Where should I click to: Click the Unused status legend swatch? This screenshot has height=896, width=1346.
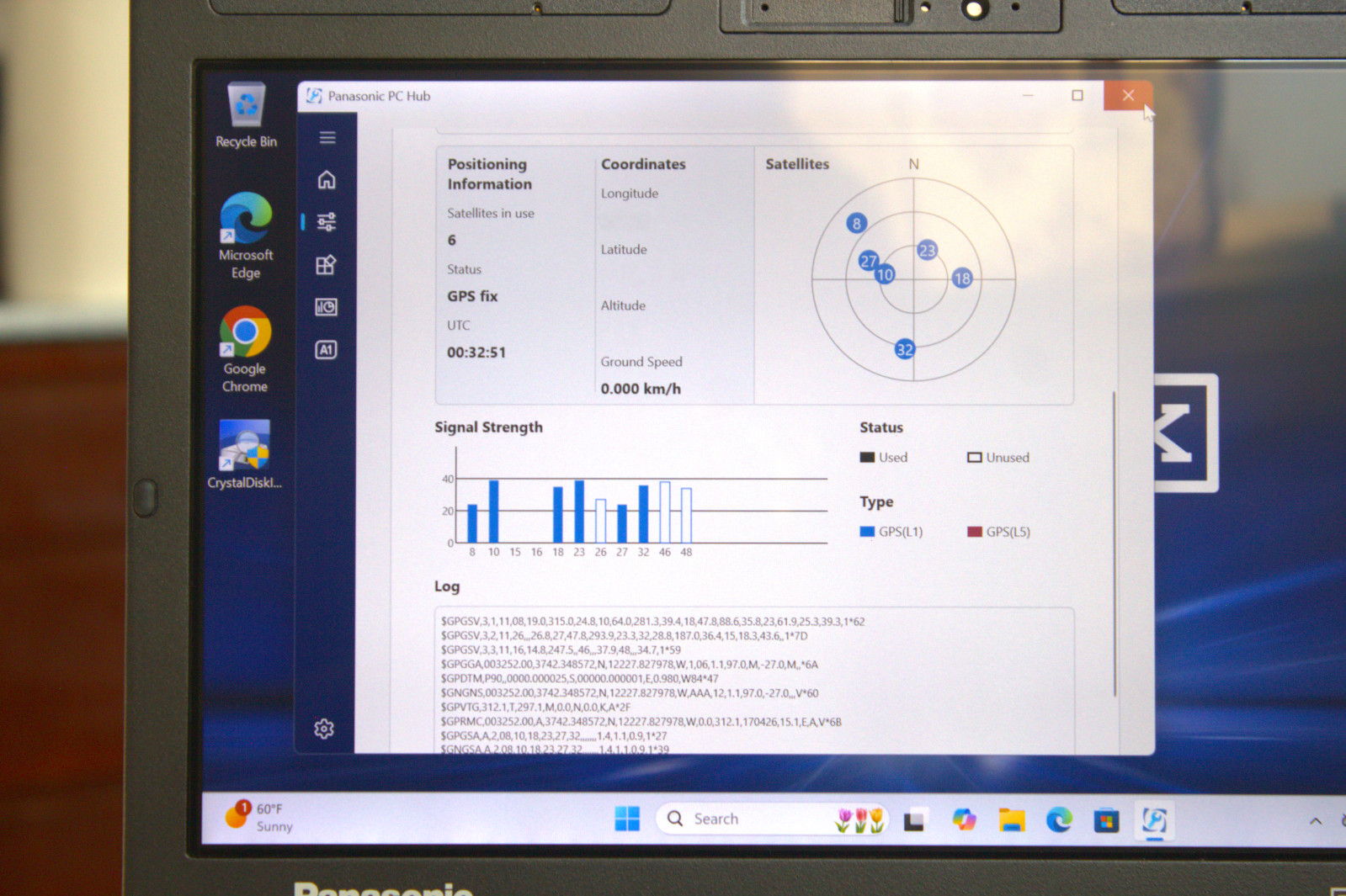(974, 458)
